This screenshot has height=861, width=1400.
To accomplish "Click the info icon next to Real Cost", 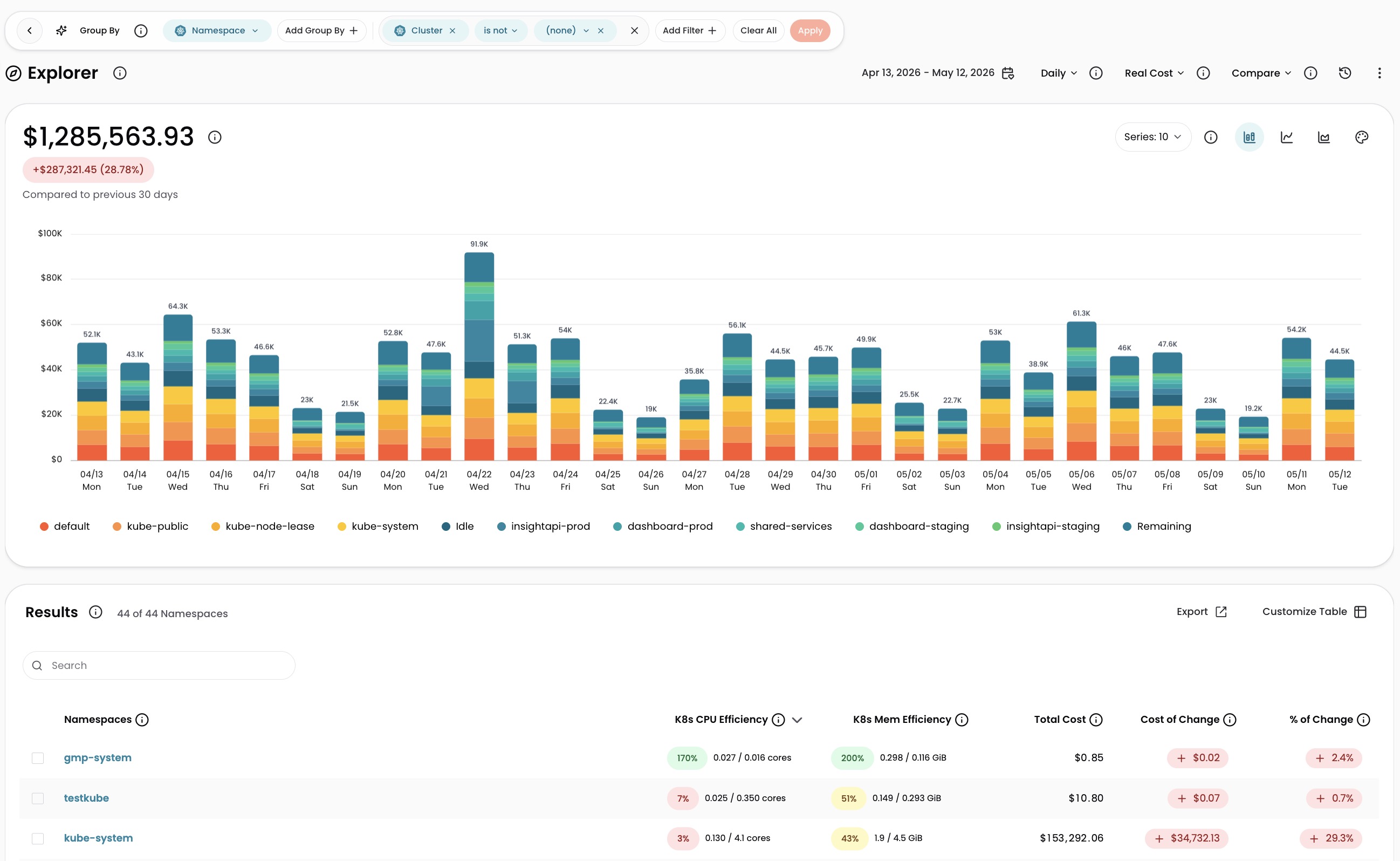I will 1203,73.
